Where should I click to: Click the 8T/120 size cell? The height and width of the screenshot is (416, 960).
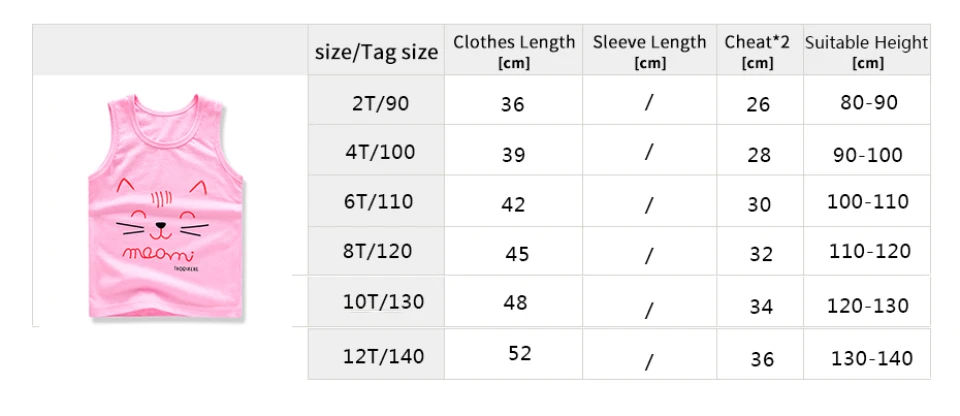tap(376, 251)
